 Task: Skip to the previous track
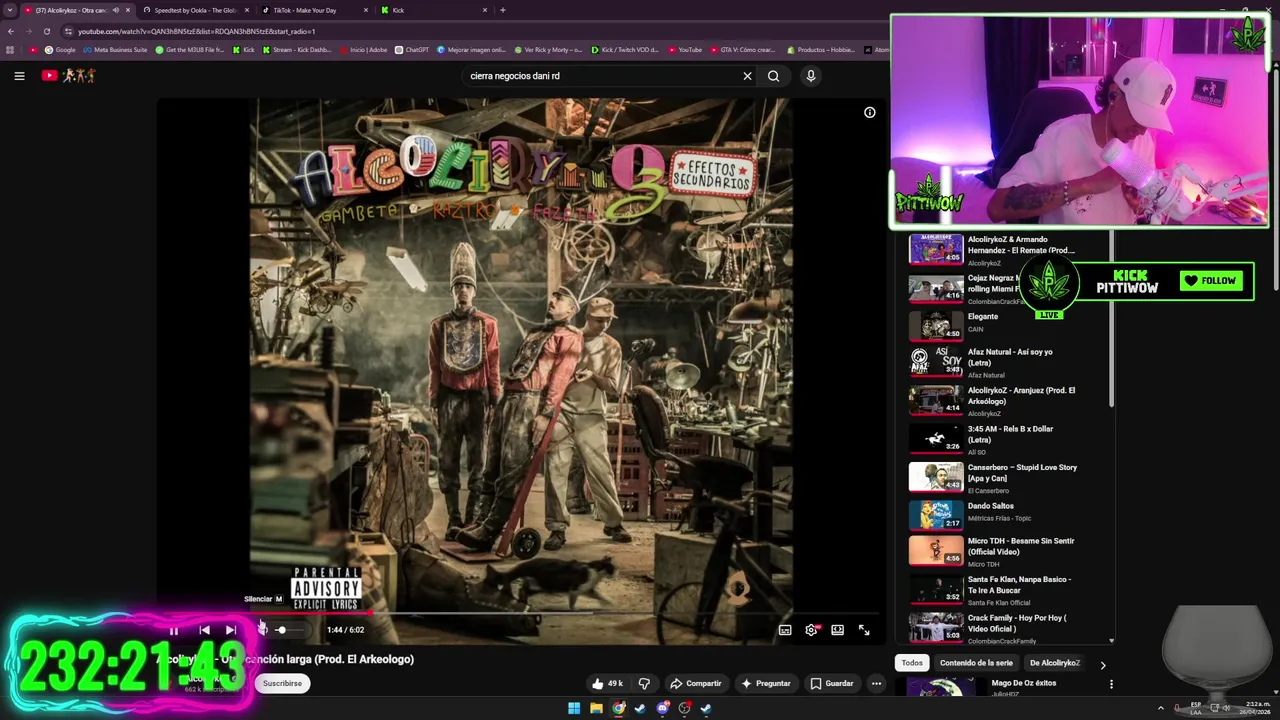pyautogui.click(x=204, y=630)
